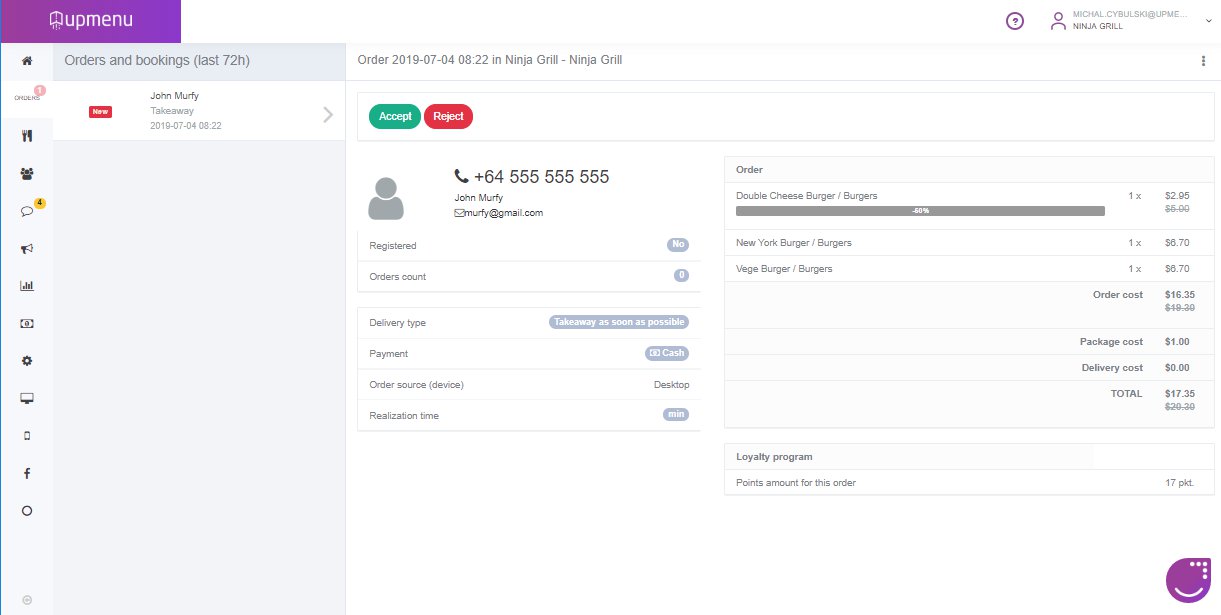Viewport: 1221px width, 615px height.
Task: Accept the order
Action: 395,116
